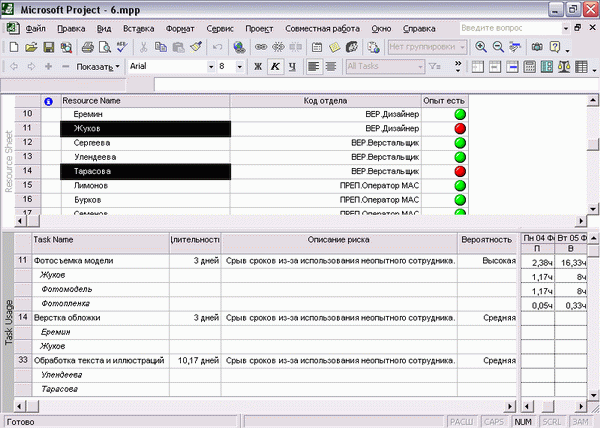Click red indicator in Тарасова row
Screen dimensions: 600x428
[x=460, y=171]
